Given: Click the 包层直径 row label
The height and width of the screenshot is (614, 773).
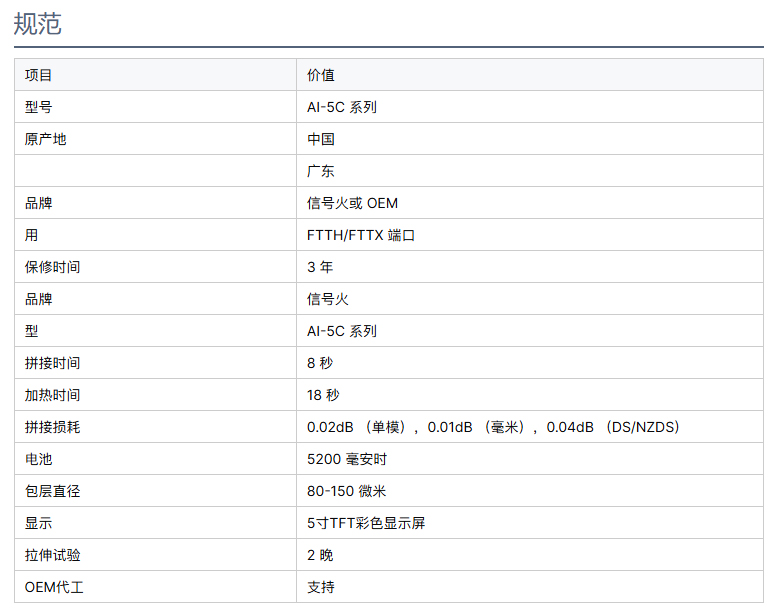Looking at the screenshot, I should pyautogui.click(x=53, y=491).
